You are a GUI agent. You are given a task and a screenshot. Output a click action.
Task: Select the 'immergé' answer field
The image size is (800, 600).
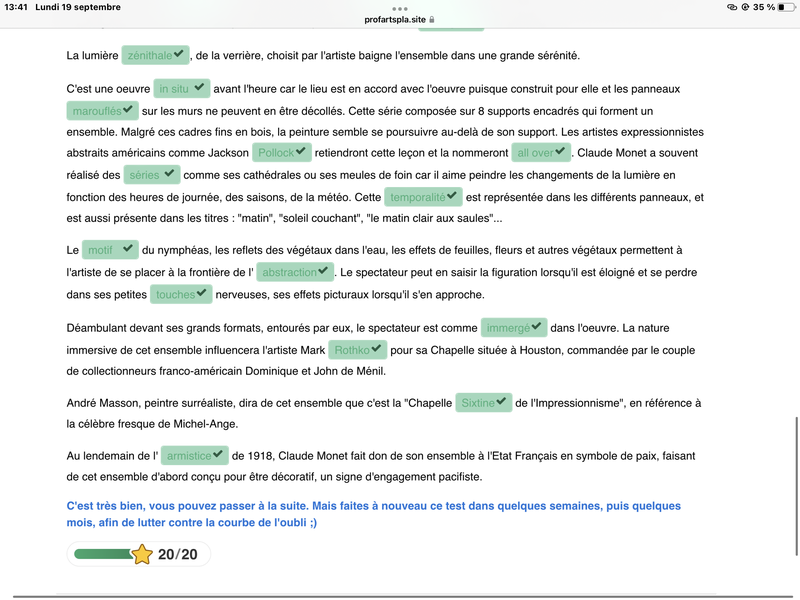[x=514, y=328]
